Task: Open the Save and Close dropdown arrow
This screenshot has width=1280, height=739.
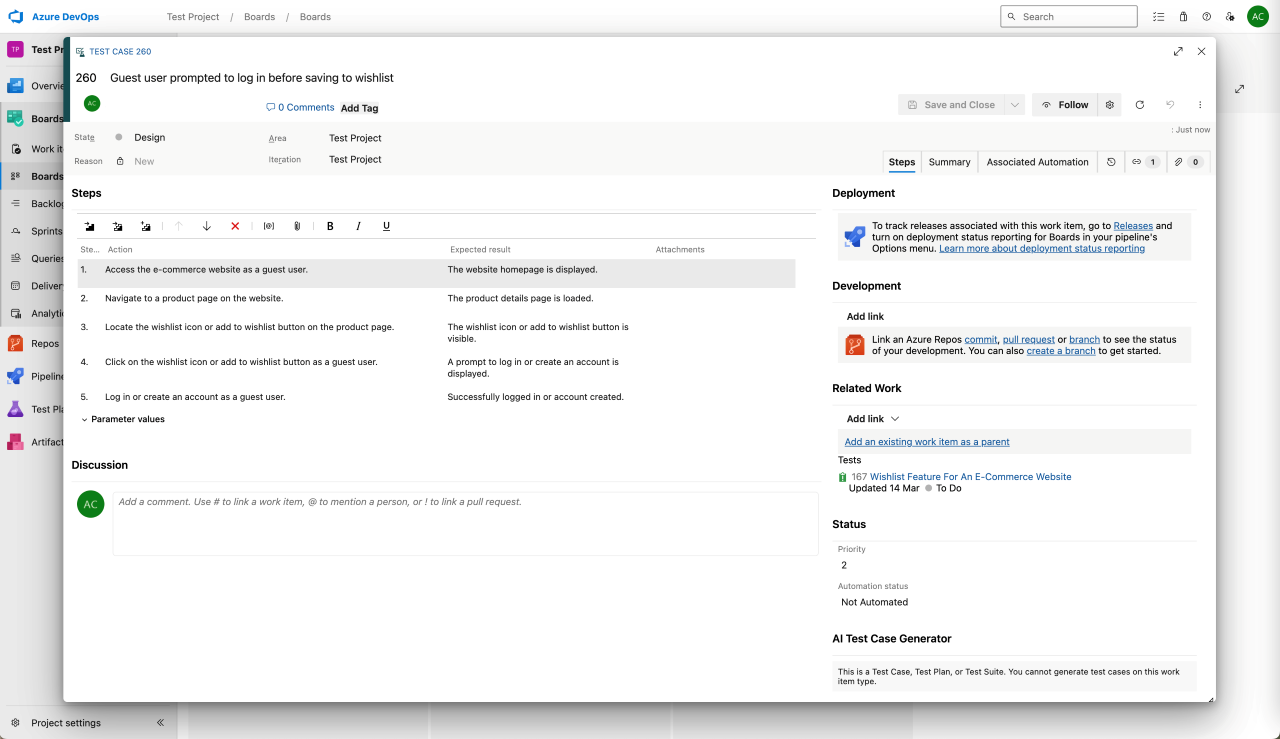Action: pyautogui.click(x=1015, y=105)
